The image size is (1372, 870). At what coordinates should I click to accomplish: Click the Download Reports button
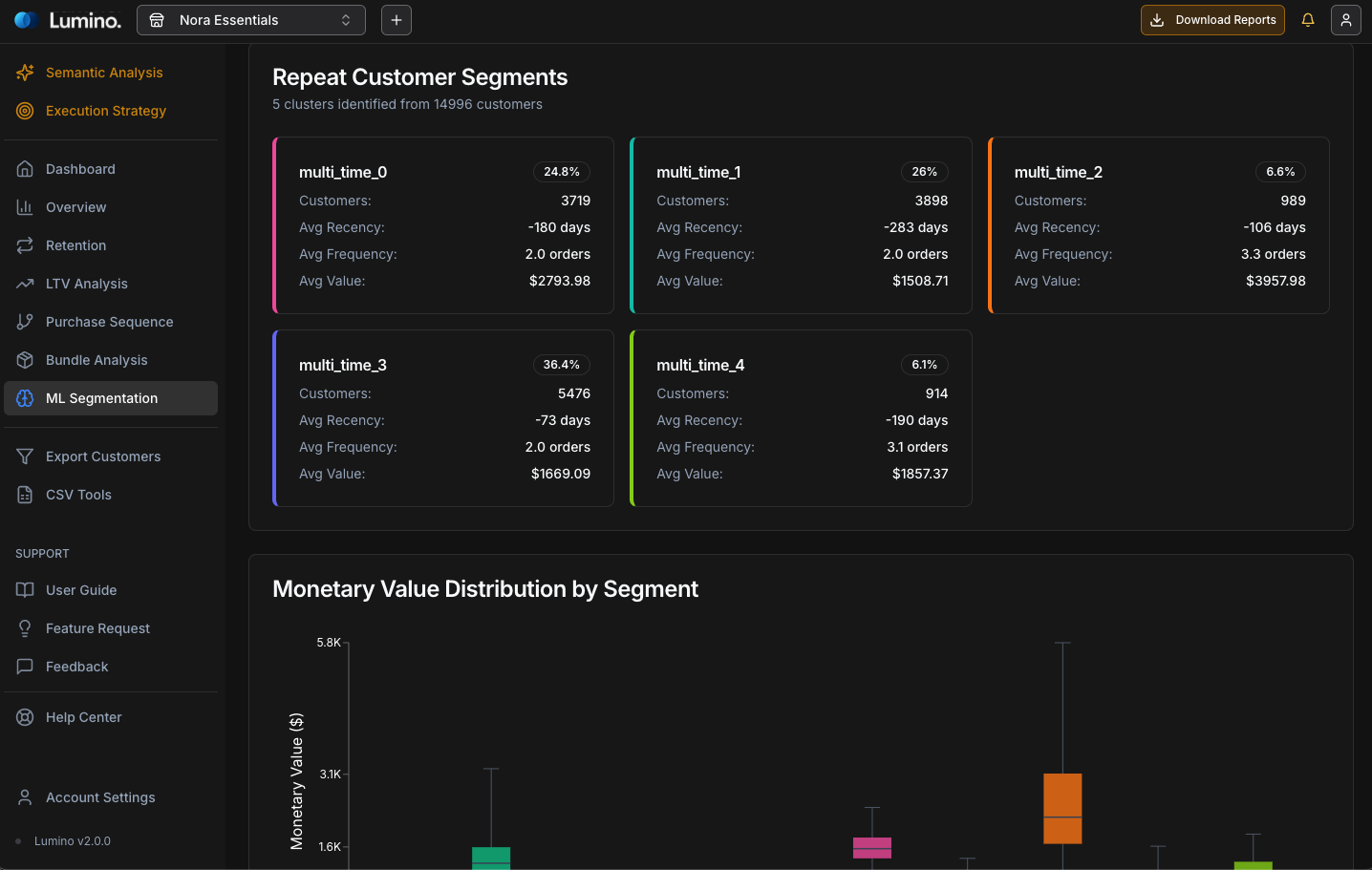tap(1212, 19)
